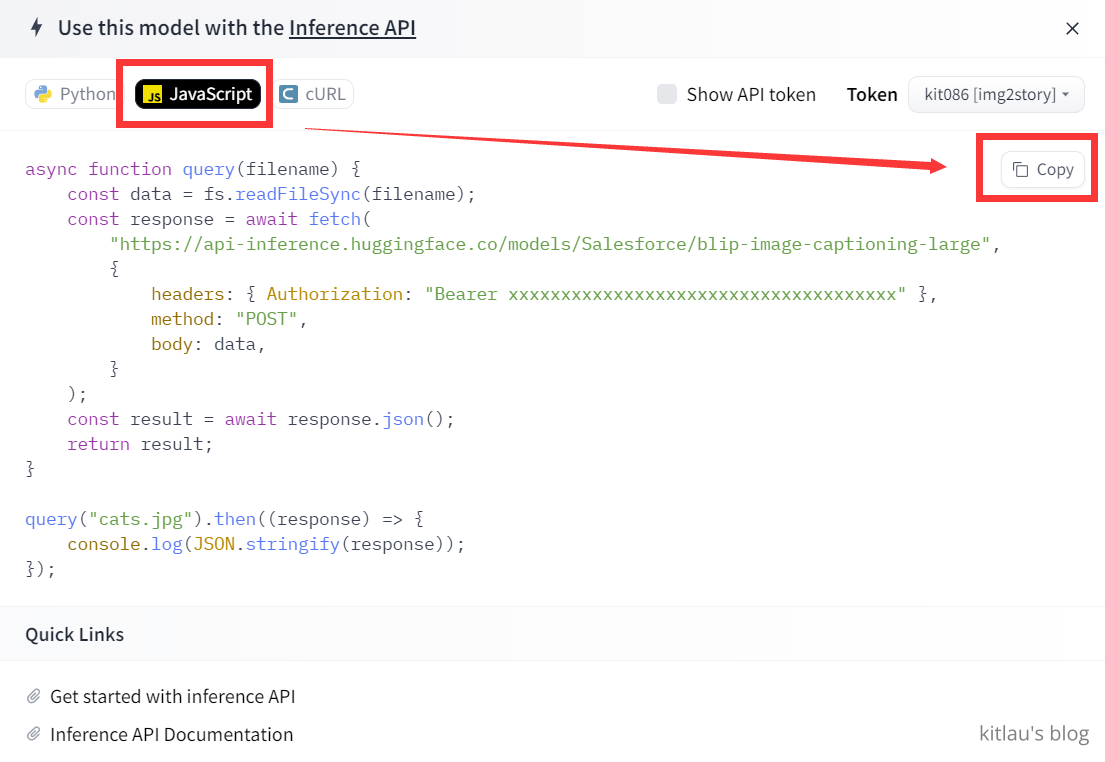Open the Inference API Documentation link
The image size is (1105, 762).
[x=171, y=734]
